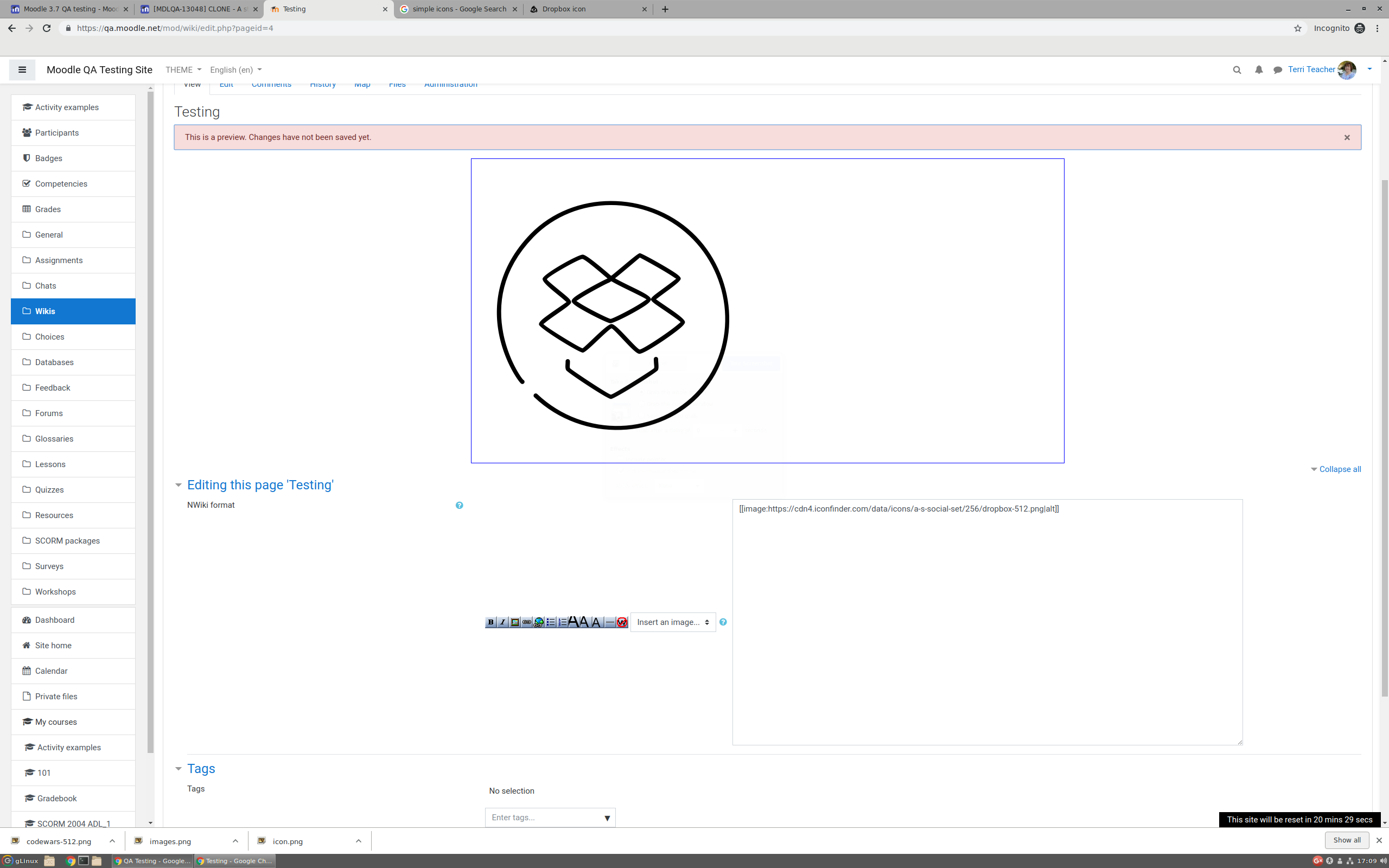This screenshot has width=1389, height=868.
Task: Open codewars-512.png from the downloads bar
Action: click(x=59, y=841)
